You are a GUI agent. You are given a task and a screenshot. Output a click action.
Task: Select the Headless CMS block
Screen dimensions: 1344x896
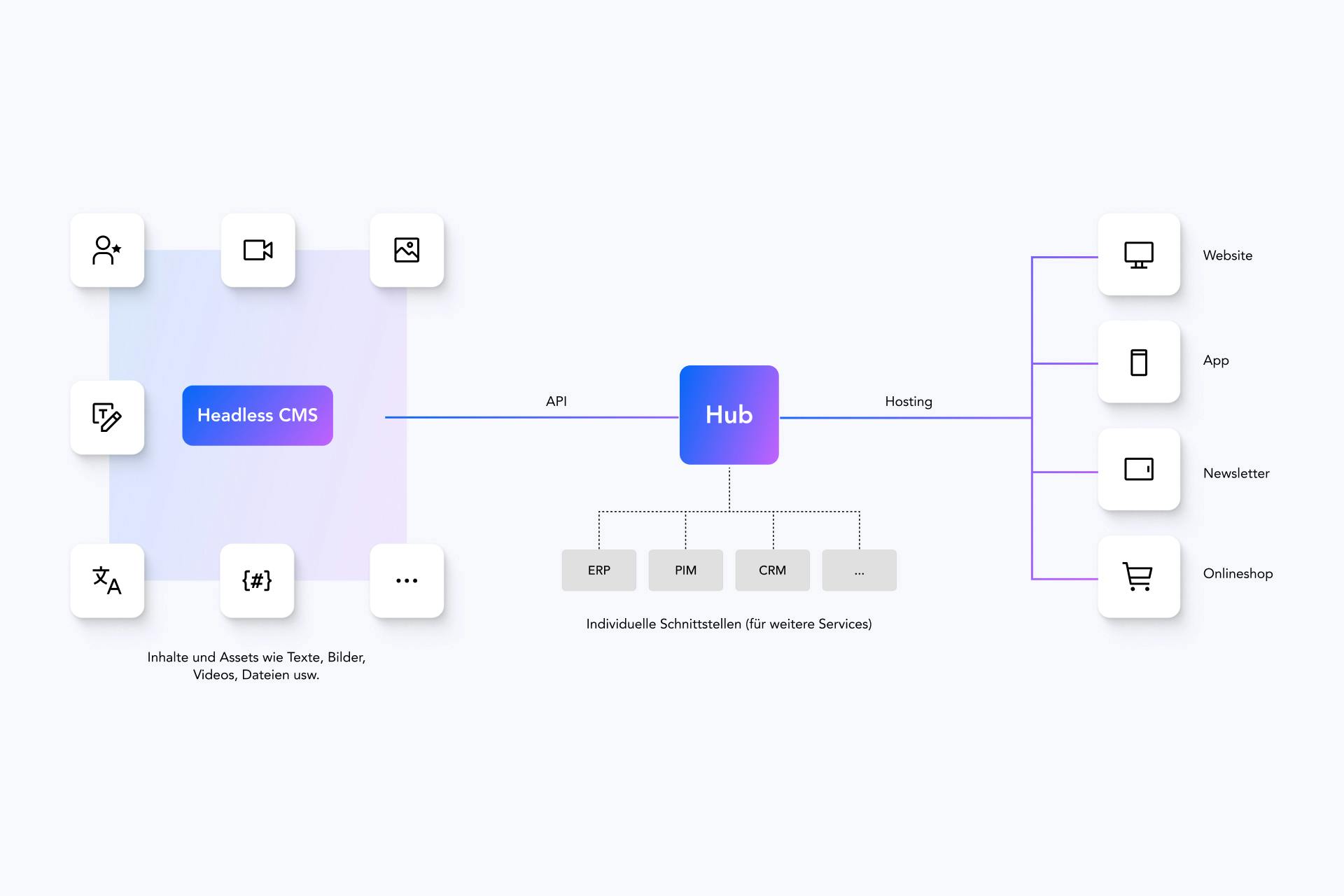257,414
